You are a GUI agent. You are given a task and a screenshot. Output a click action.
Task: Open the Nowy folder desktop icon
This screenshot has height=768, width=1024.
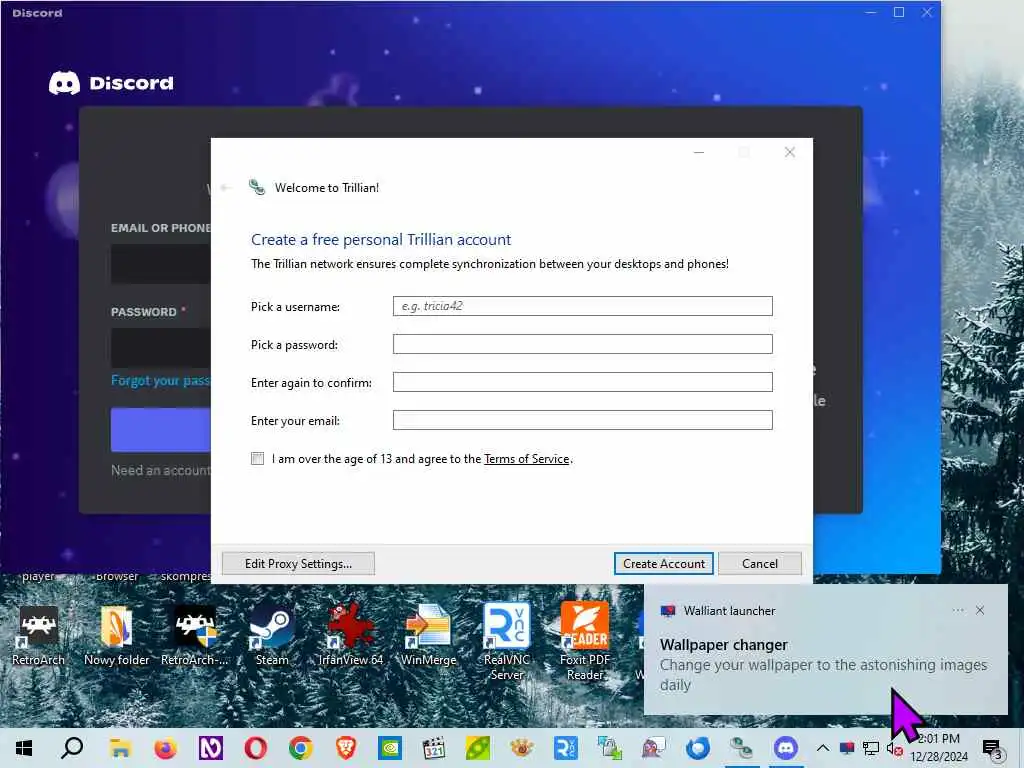(117, 635)
